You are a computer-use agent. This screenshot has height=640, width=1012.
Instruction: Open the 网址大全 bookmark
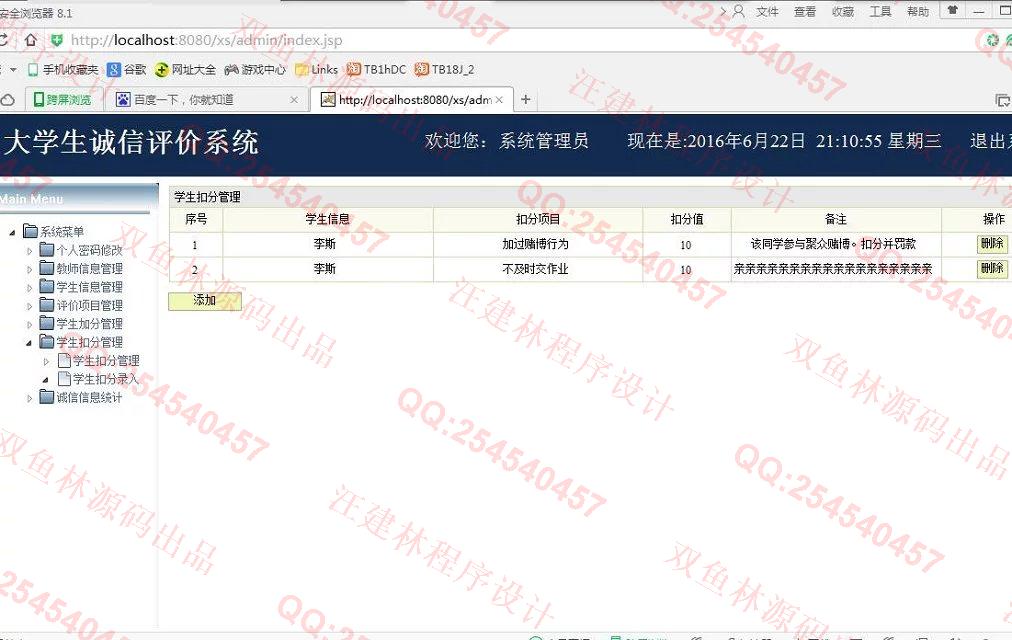(185, 69)
